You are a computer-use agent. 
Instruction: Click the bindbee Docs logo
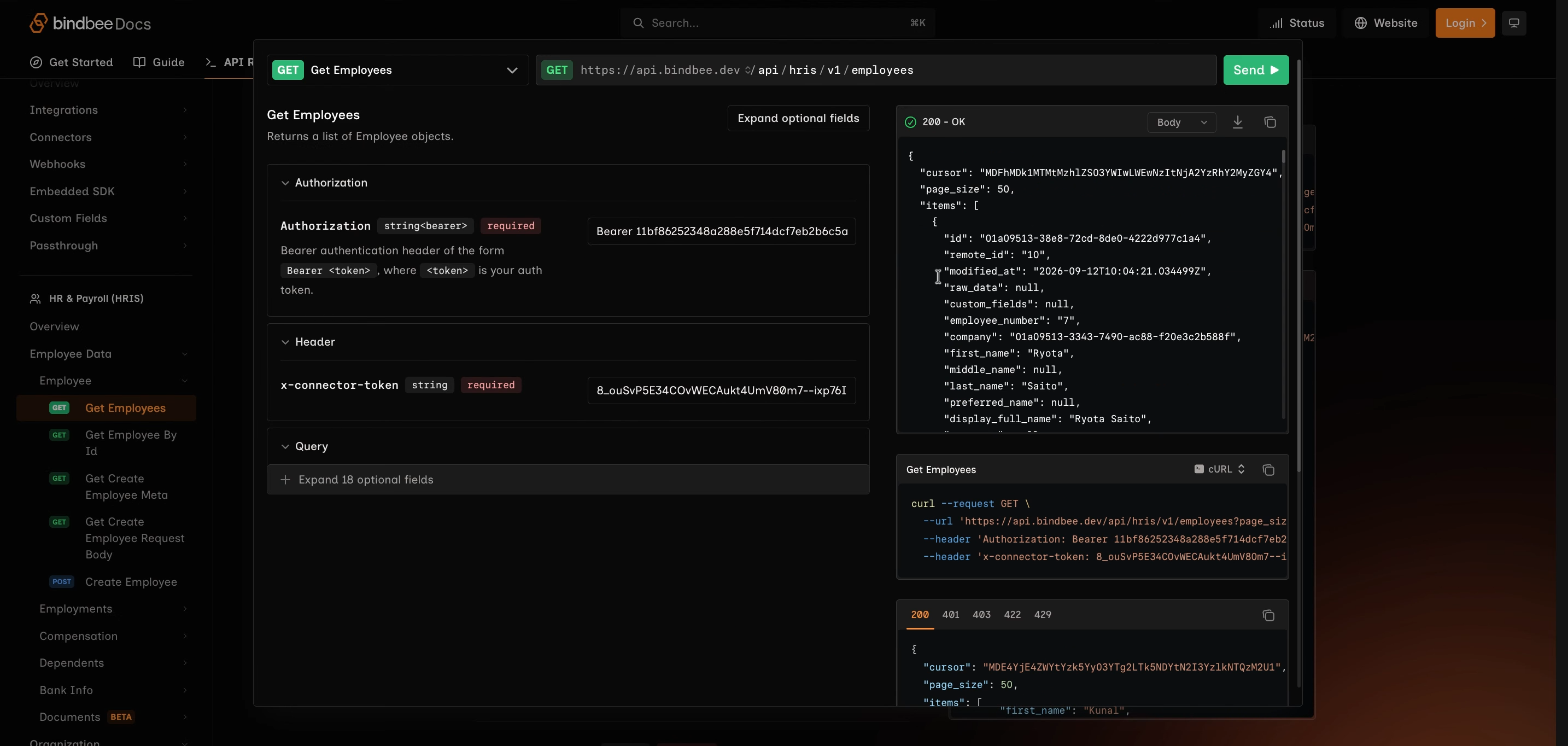[x=90, y=23]
